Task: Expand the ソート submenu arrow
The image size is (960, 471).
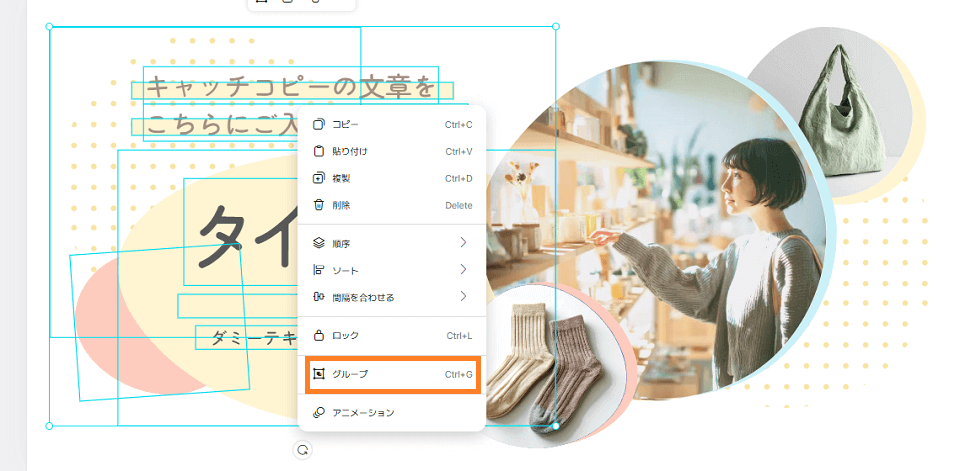Action: (463, 270)
